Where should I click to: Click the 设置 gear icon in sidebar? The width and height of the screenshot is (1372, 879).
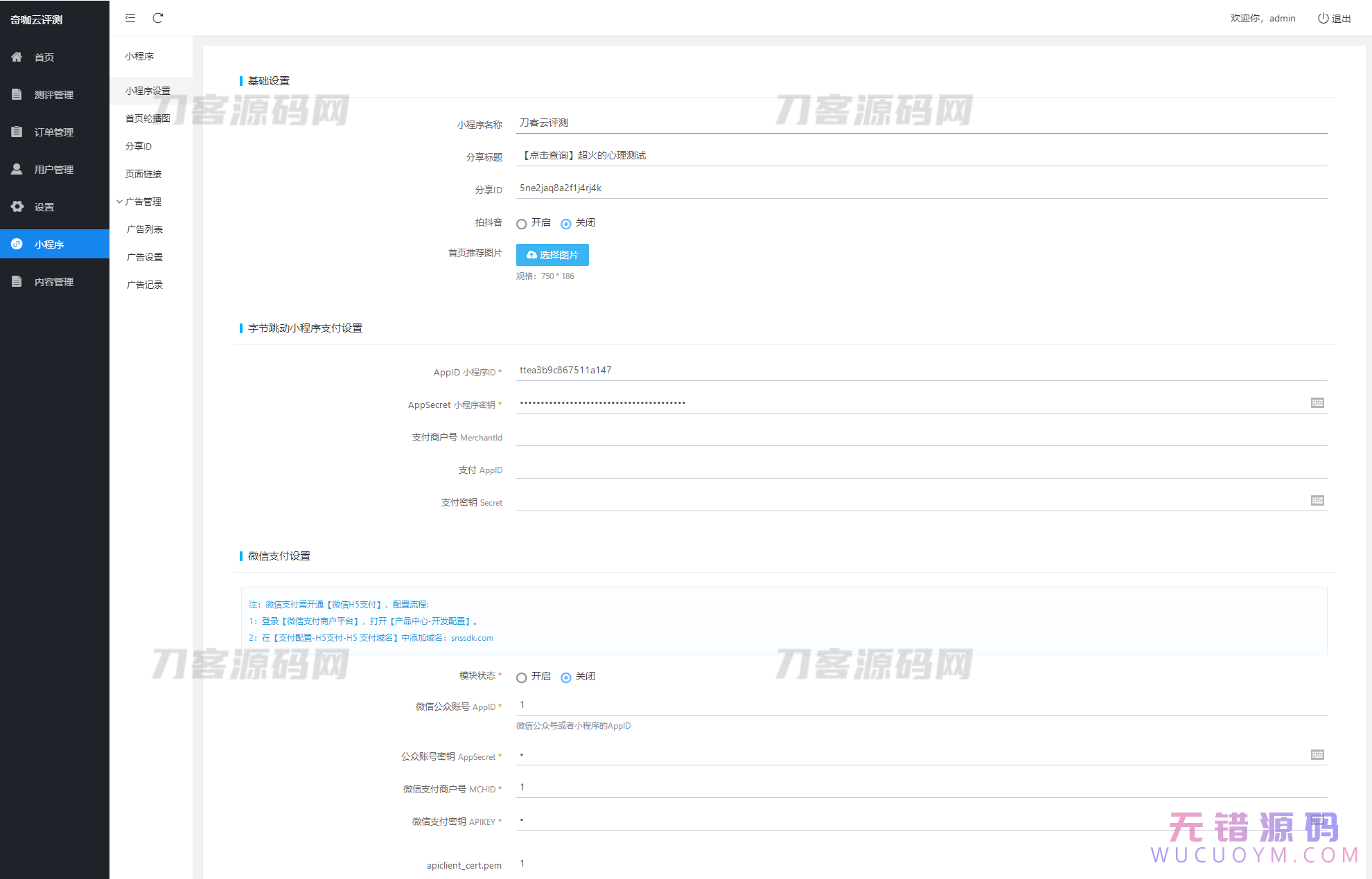click(17, 206)
